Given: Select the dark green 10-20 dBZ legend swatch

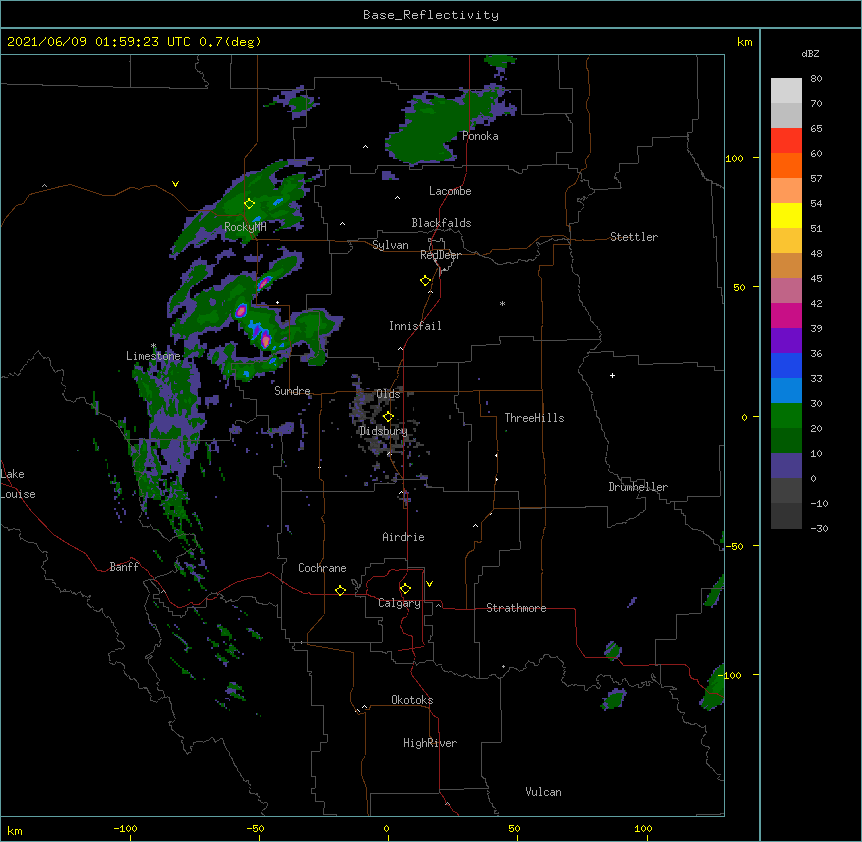Looking at the screenshot, I should coord(786,441).
